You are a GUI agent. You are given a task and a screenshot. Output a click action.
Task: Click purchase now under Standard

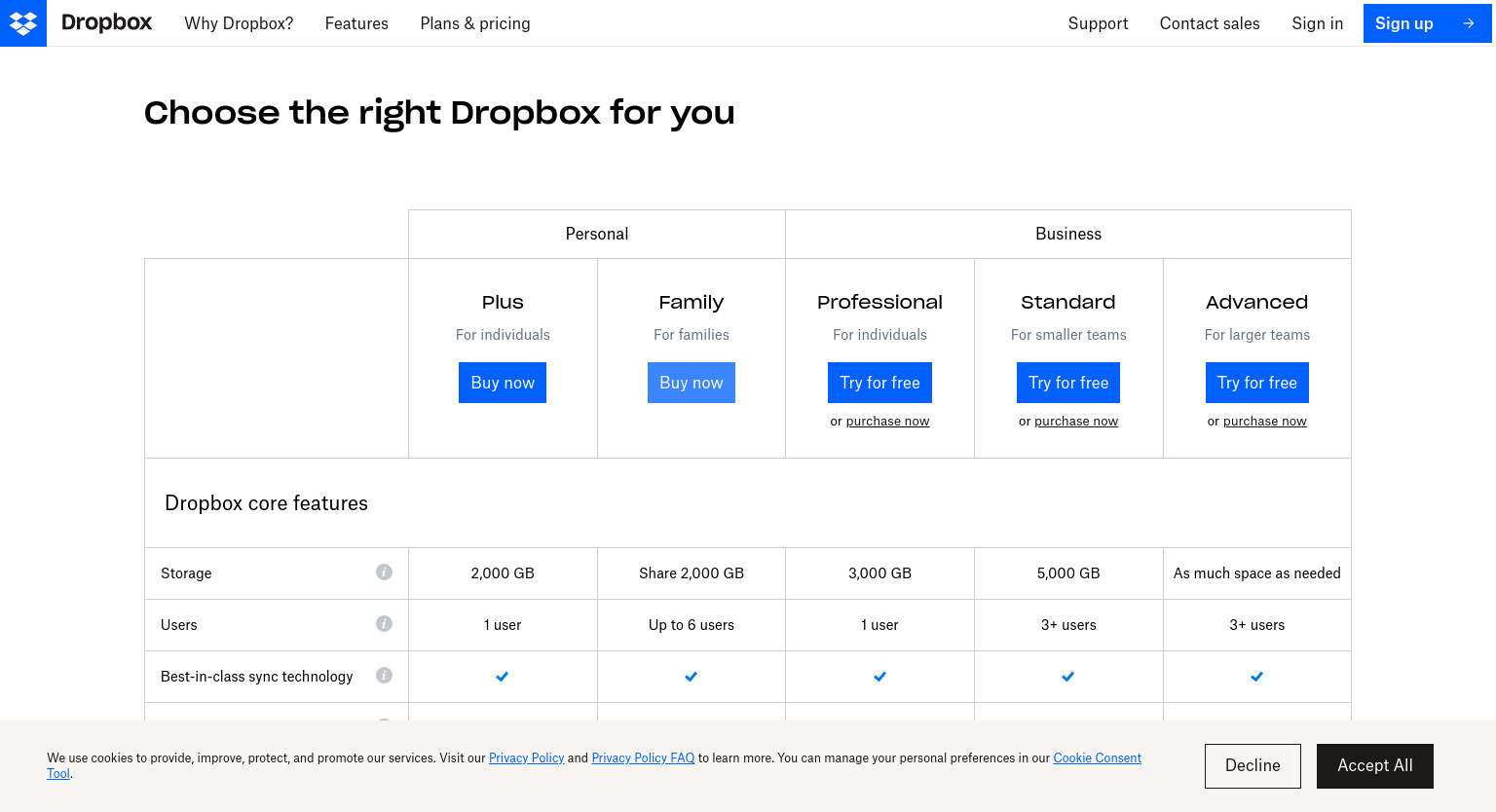coord(1076,422)
